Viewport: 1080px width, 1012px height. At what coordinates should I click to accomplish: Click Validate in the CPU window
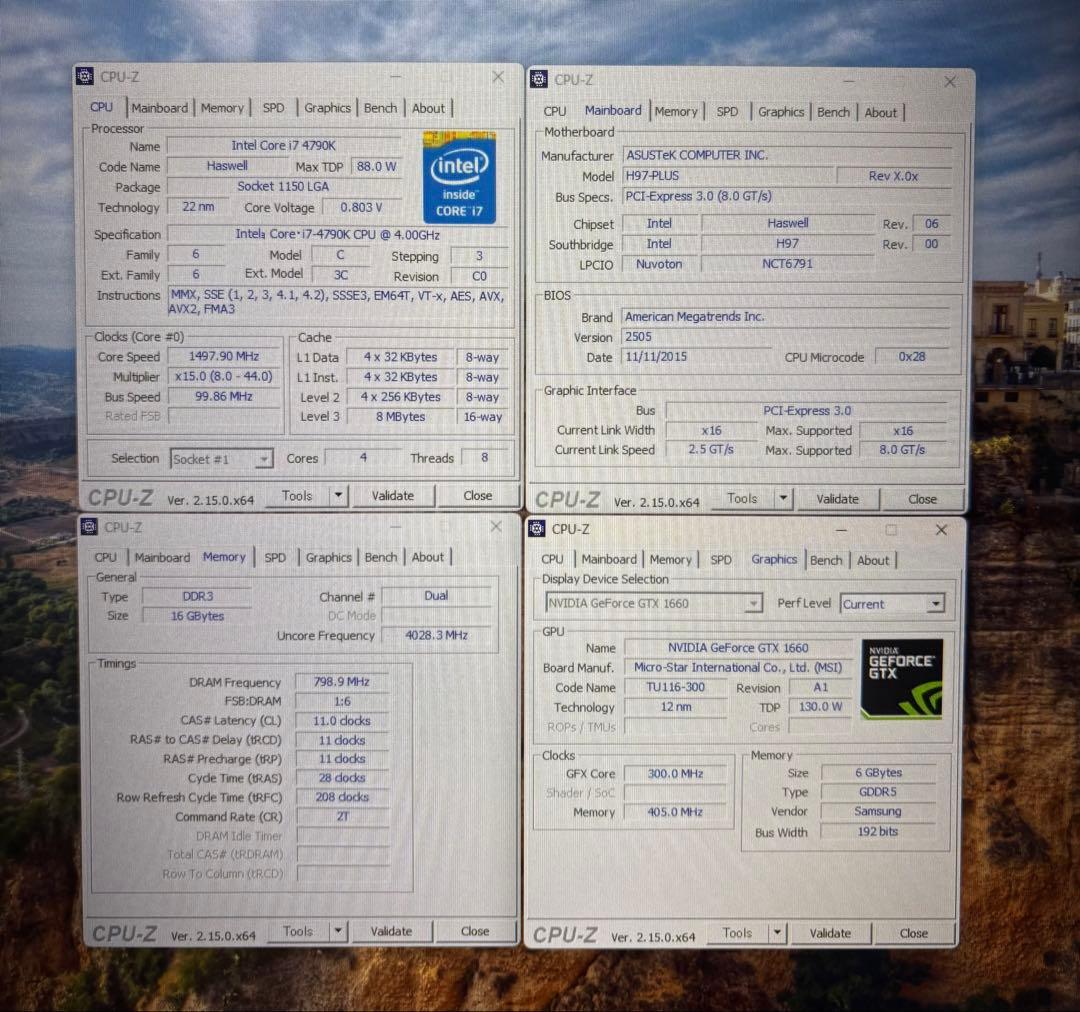tap(392, 495)
